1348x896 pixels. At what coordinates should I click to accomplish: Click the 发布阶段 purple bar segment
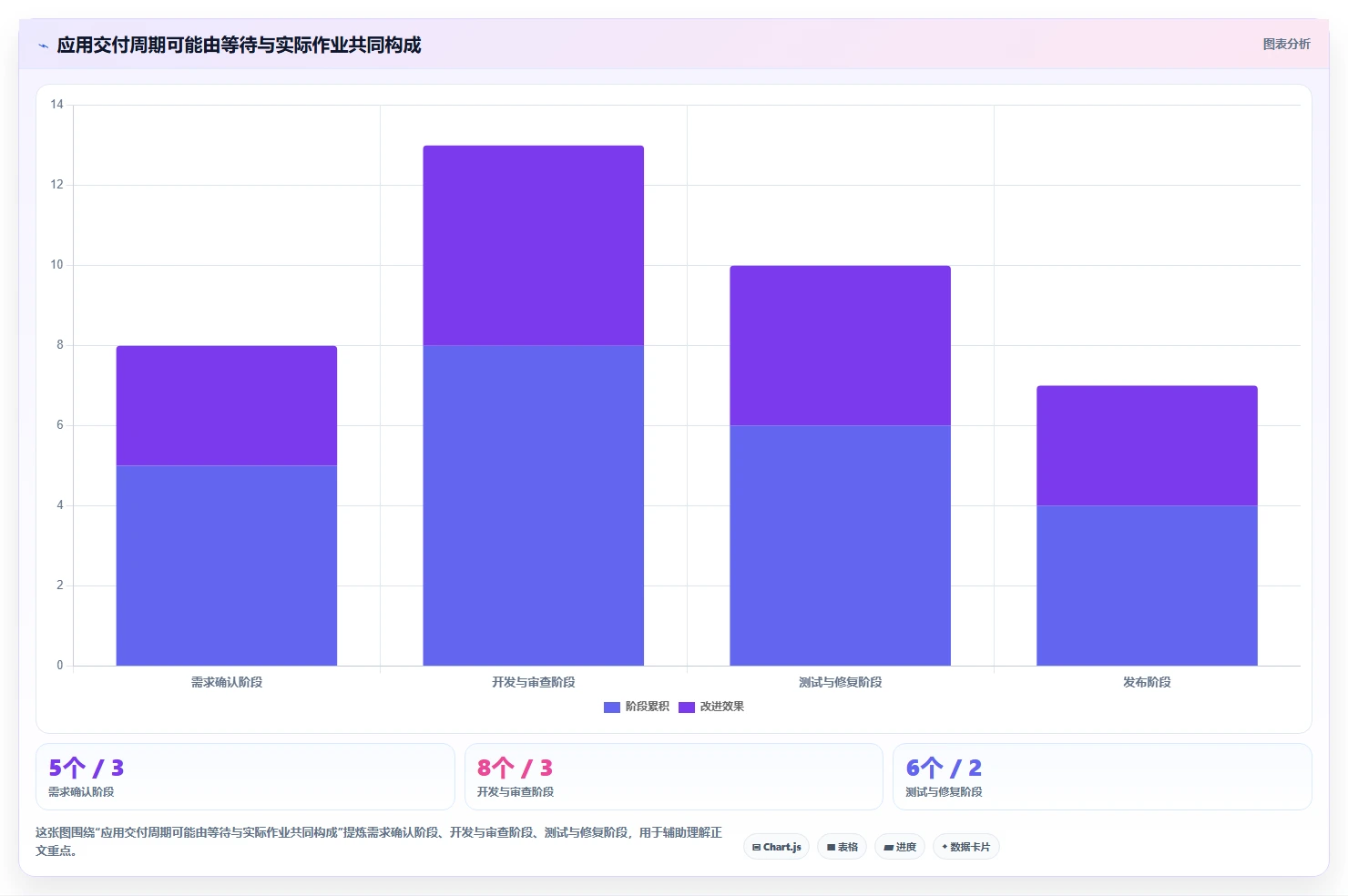tap(1148, 445)
